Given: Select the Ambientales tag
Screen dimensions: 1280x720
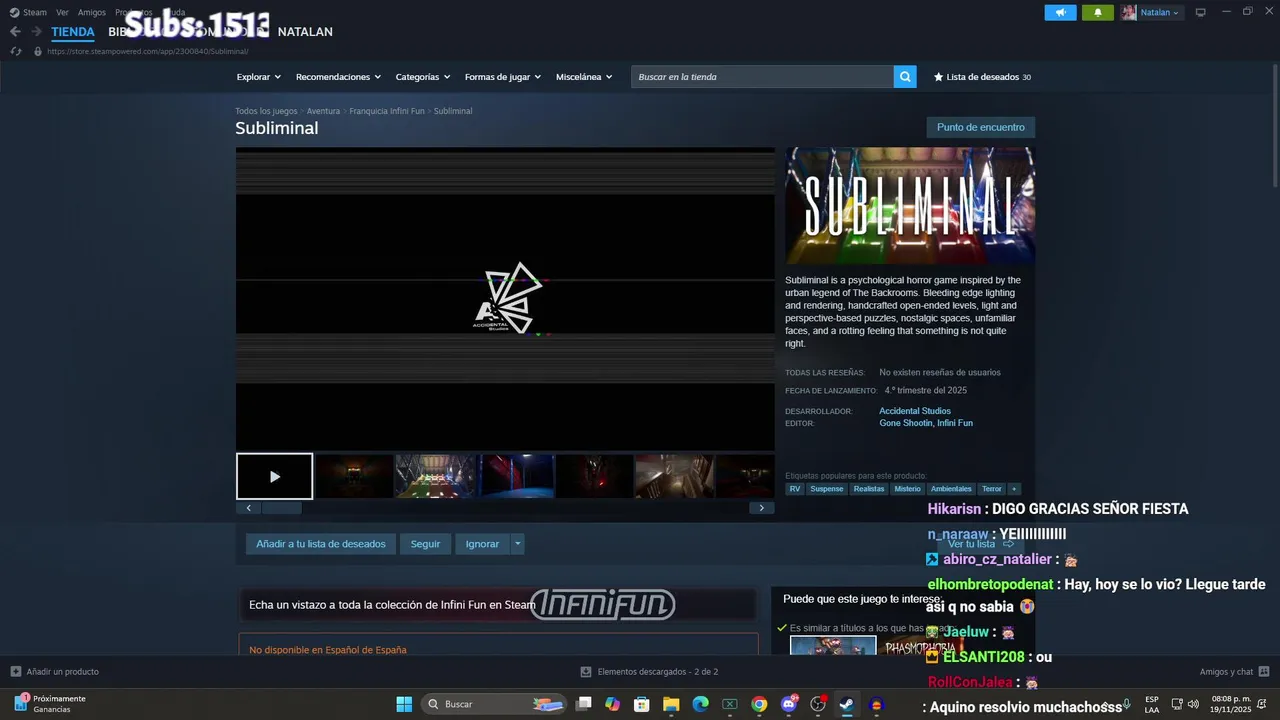Looking at the screenshot, I should (x=951, y=489).
